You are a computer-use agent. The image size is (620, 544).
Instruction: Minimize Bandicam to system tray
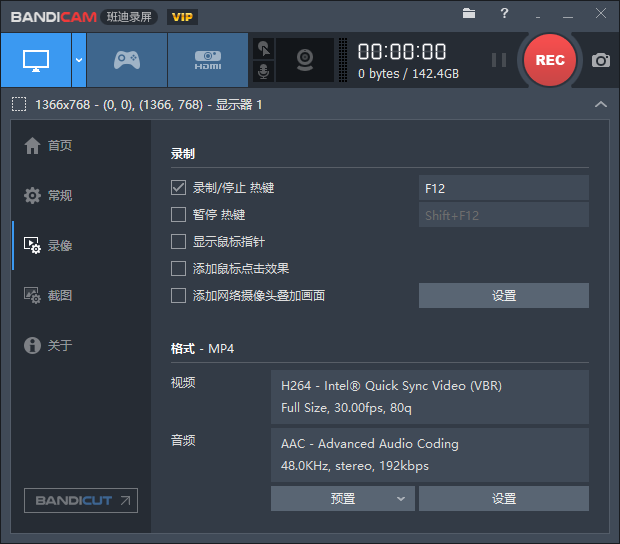point(538,17)
